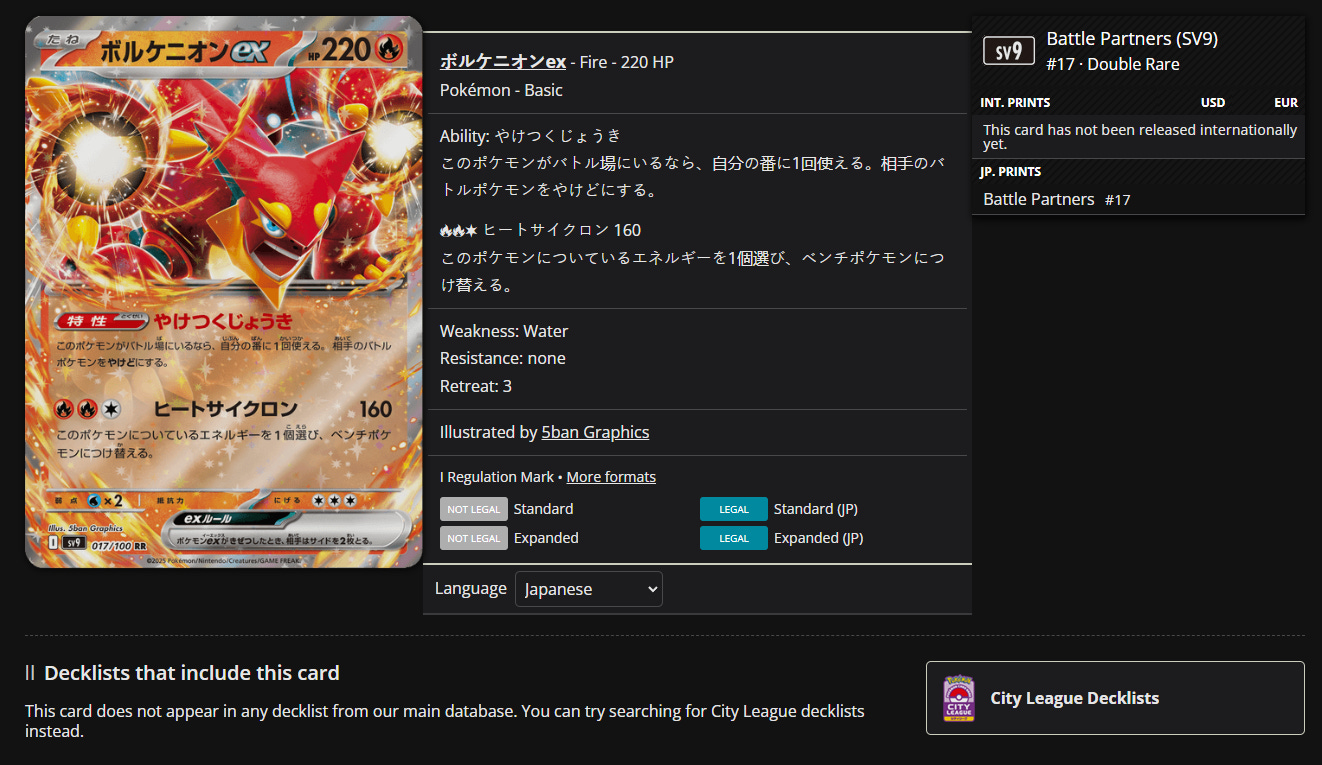
Task: Click the #17 · Double Rare text
Action: (1113, 64)
